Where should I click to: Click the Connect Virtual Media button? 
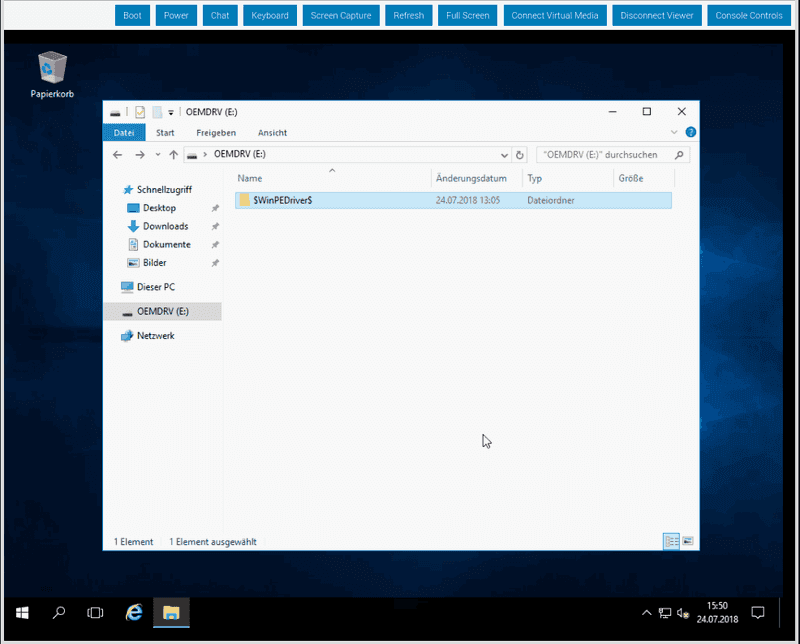click(x=554, y=15)
